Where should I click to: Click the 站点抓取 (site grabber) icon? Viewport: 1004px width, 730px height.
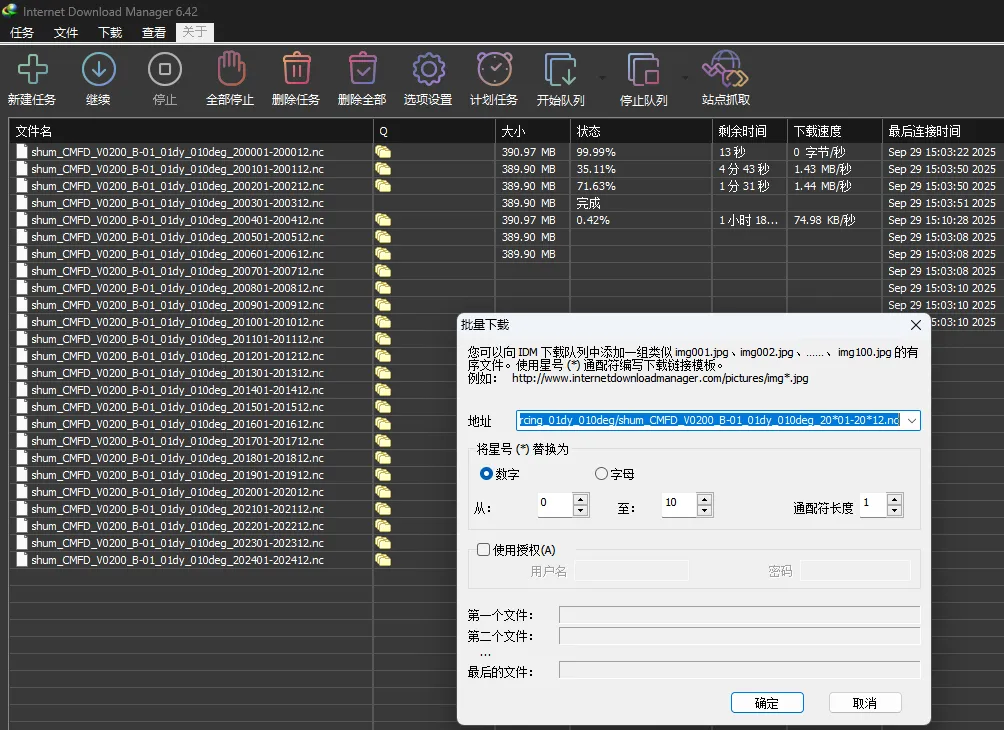[725, 70]
